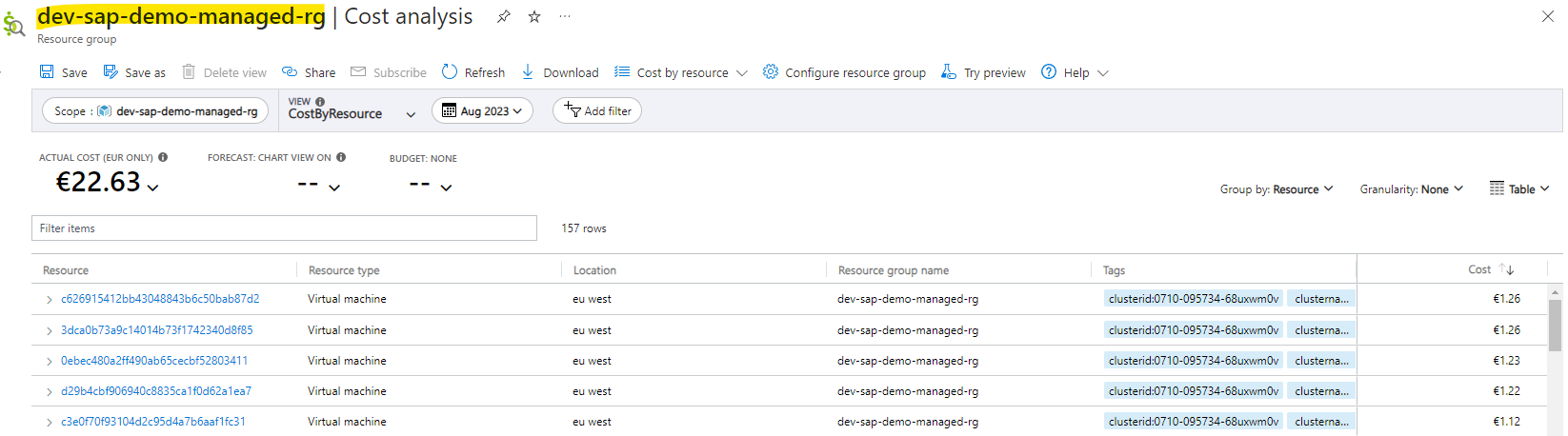The image size is (1568, 436).
Task: Close the Cost analysis blade
Action: coord(1548,16)
